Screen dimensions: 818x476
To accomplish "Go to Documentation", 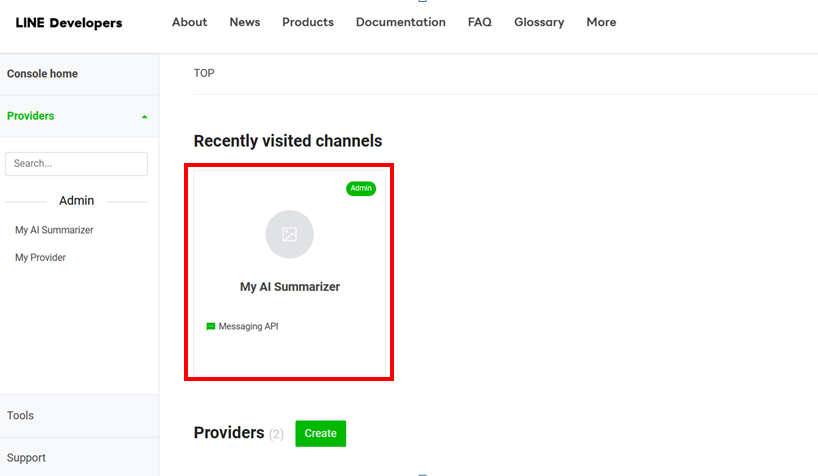I will (x=400, y=22).
